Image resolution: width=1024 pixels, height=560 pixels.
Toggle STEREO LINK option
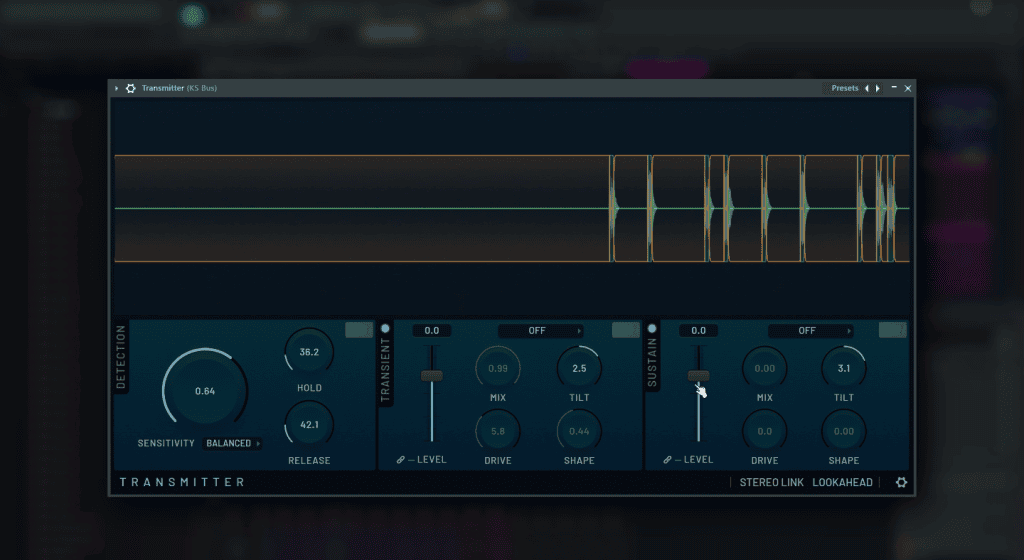[x=771, y=482]
